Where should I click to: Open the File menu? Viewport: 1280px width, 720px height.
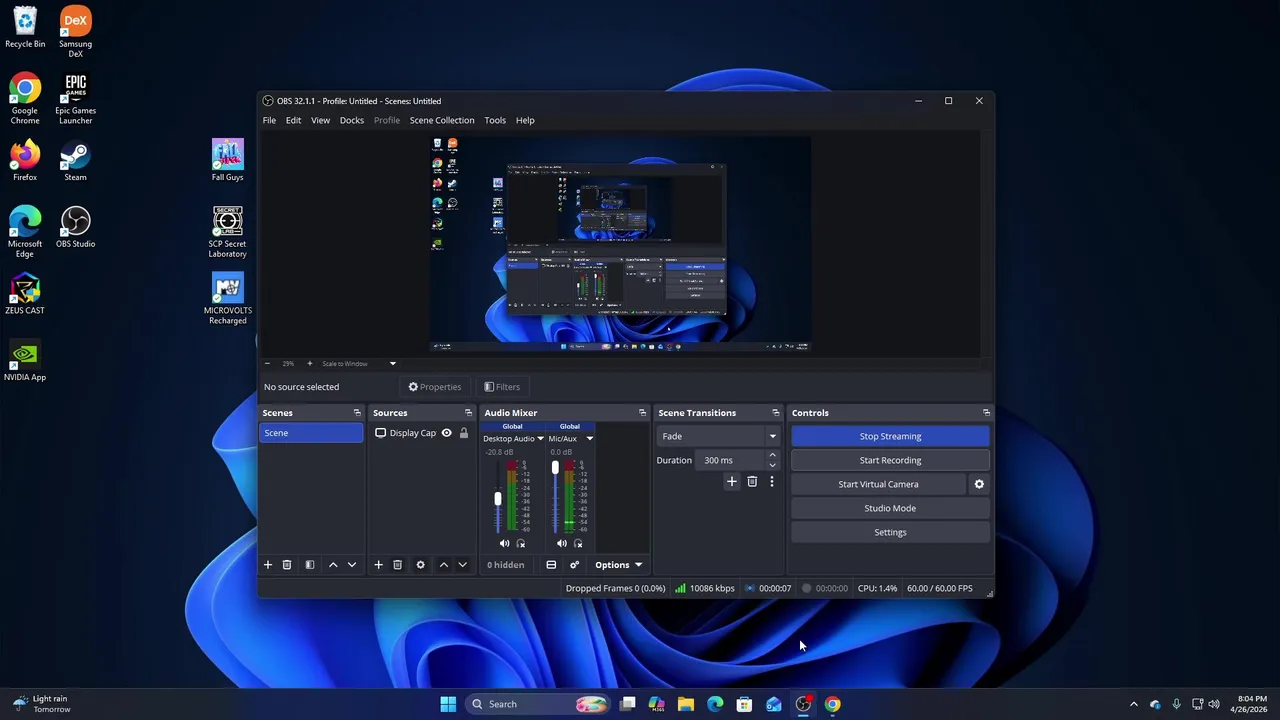[x=269, y=120]
